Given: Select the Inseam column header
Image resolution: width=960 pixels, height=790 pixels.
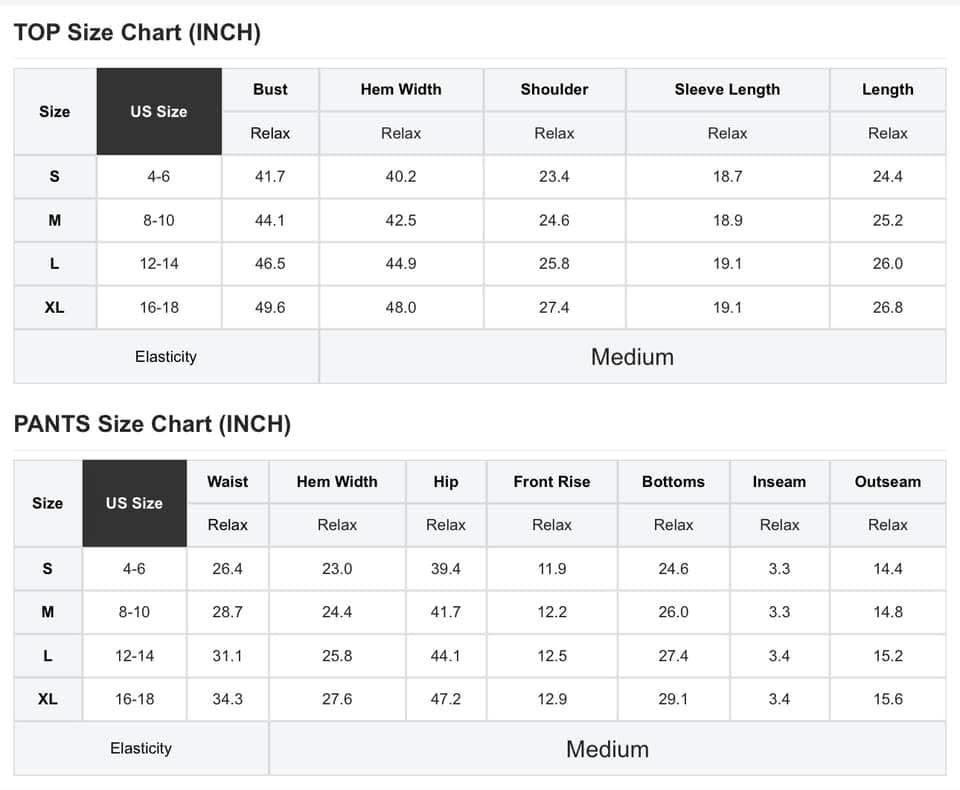Looking at the screenshot, I should 779,482.
